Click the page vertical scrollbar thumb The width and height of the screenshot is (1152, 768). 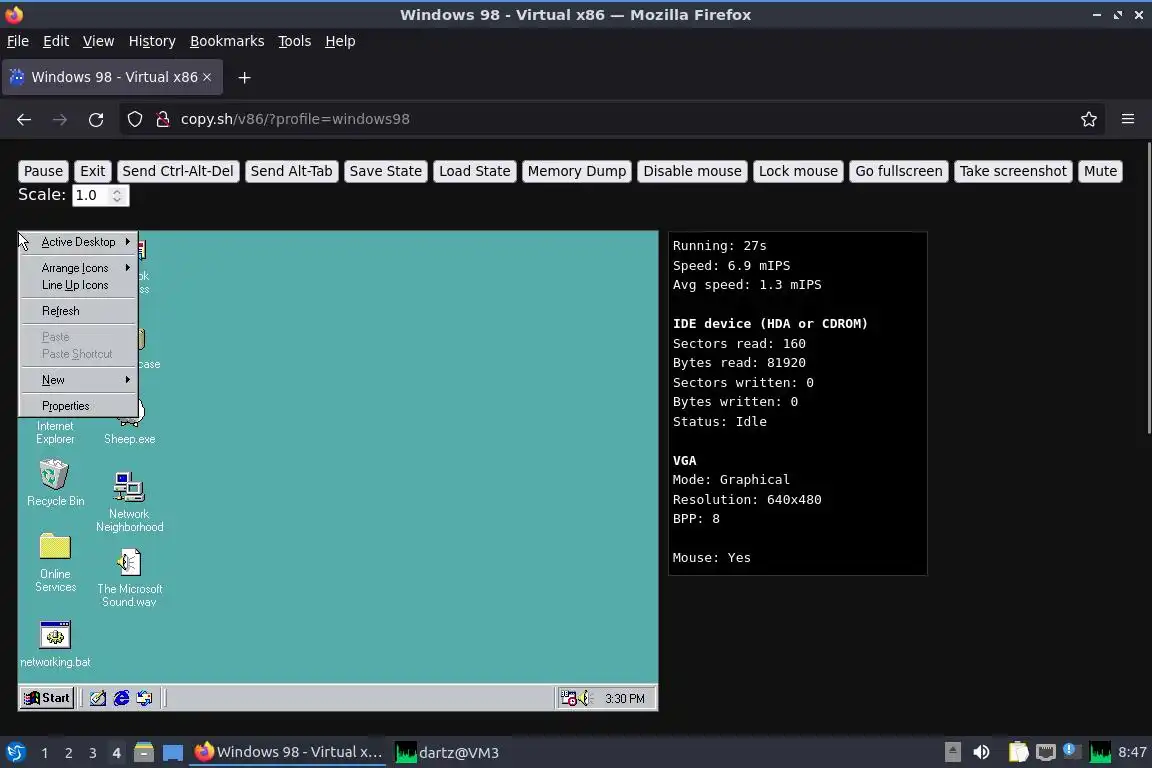(x=1149, y=287)
